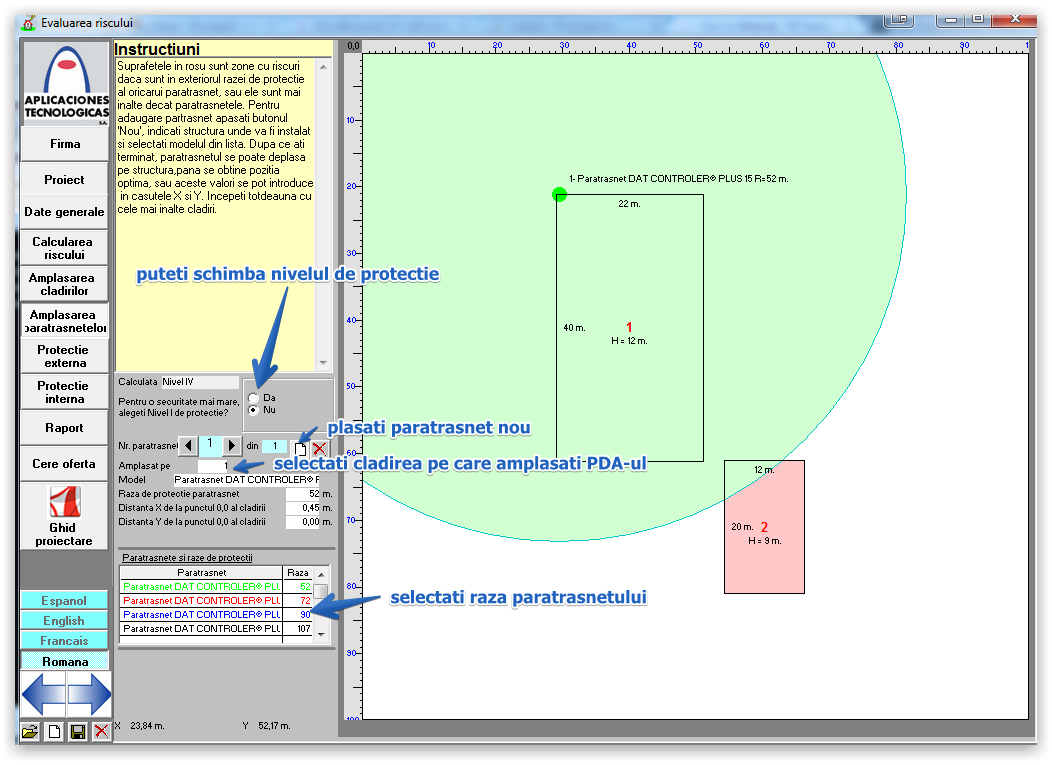Step to next paratrasnet number
Screen dimensions: 1052x765
pyautogui.click(x=232, y=446)
